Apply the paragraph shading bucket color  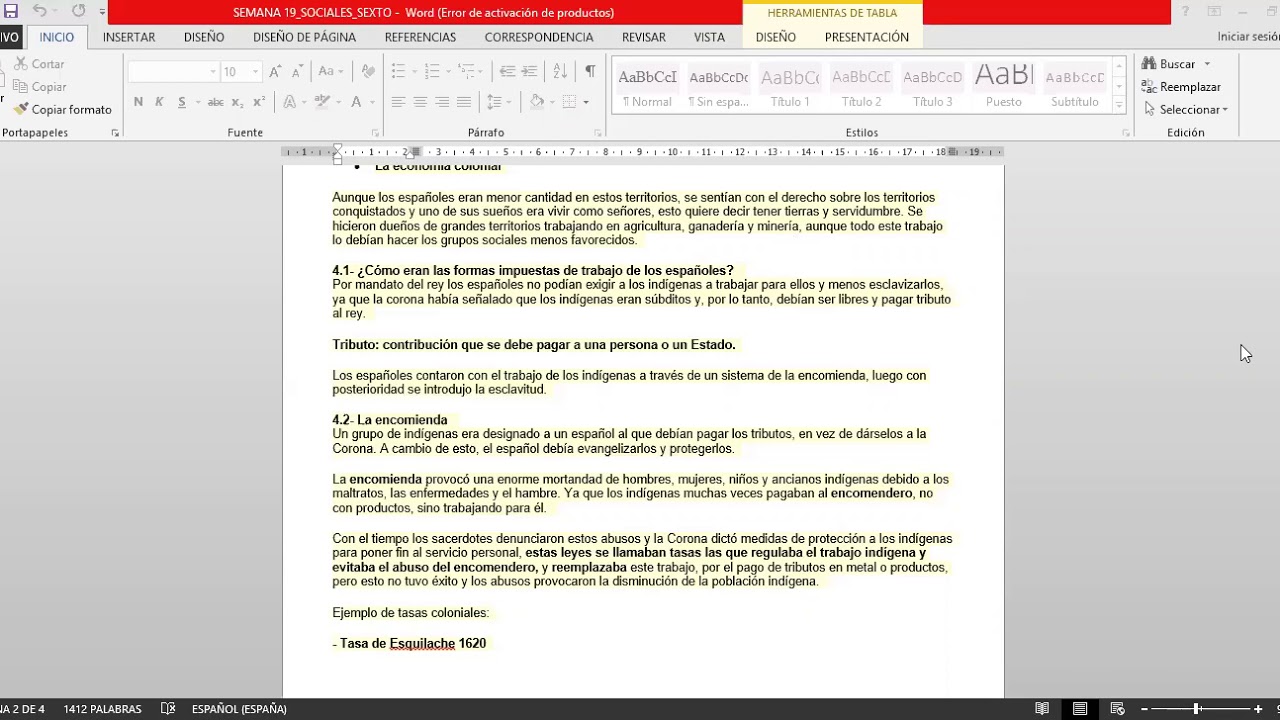click(537, 102)
